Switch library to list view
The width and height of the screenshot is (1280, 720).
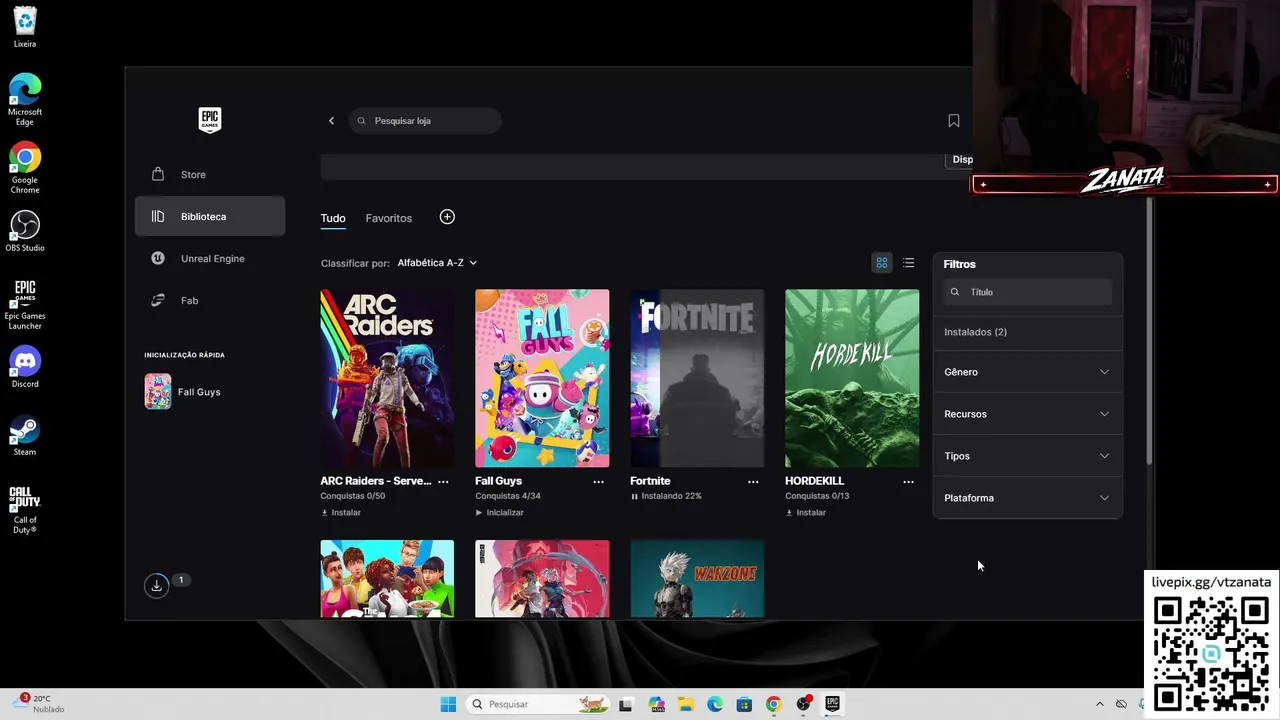click(908, 263)
